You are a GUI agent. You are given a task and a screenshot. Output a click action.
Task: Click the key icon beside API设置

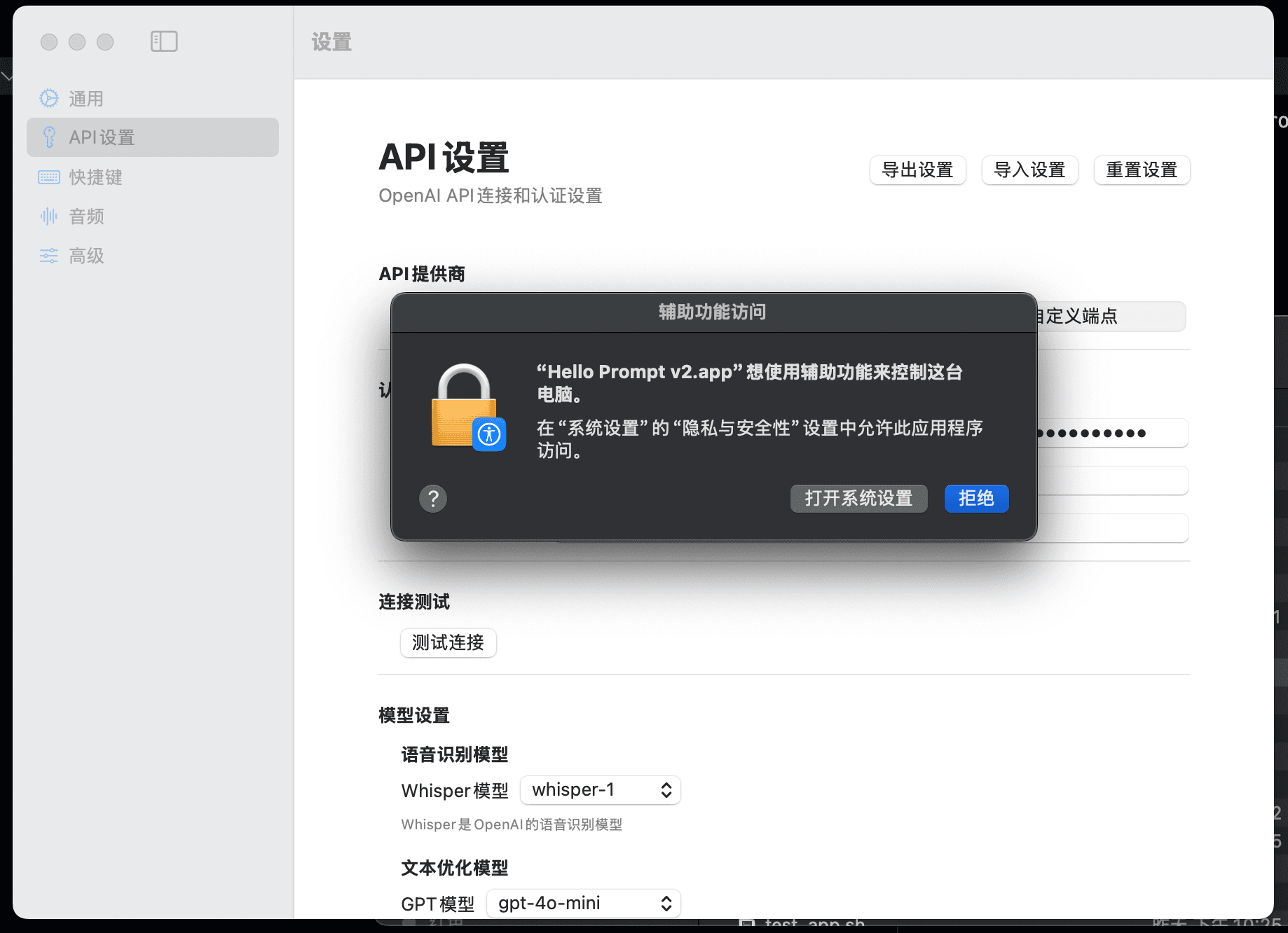click(49, 137)
